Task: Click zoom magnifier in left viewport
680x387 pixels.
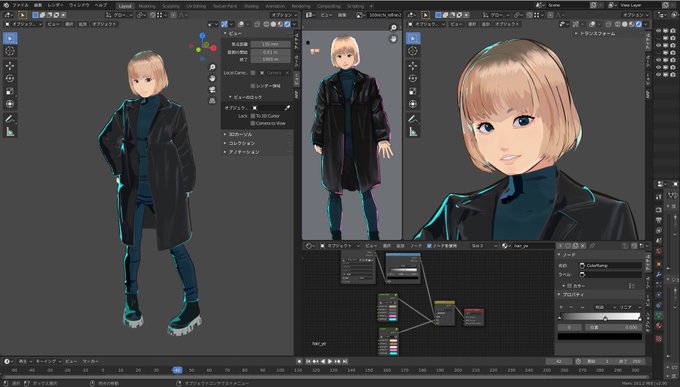Action: click(x=212, y=67)
